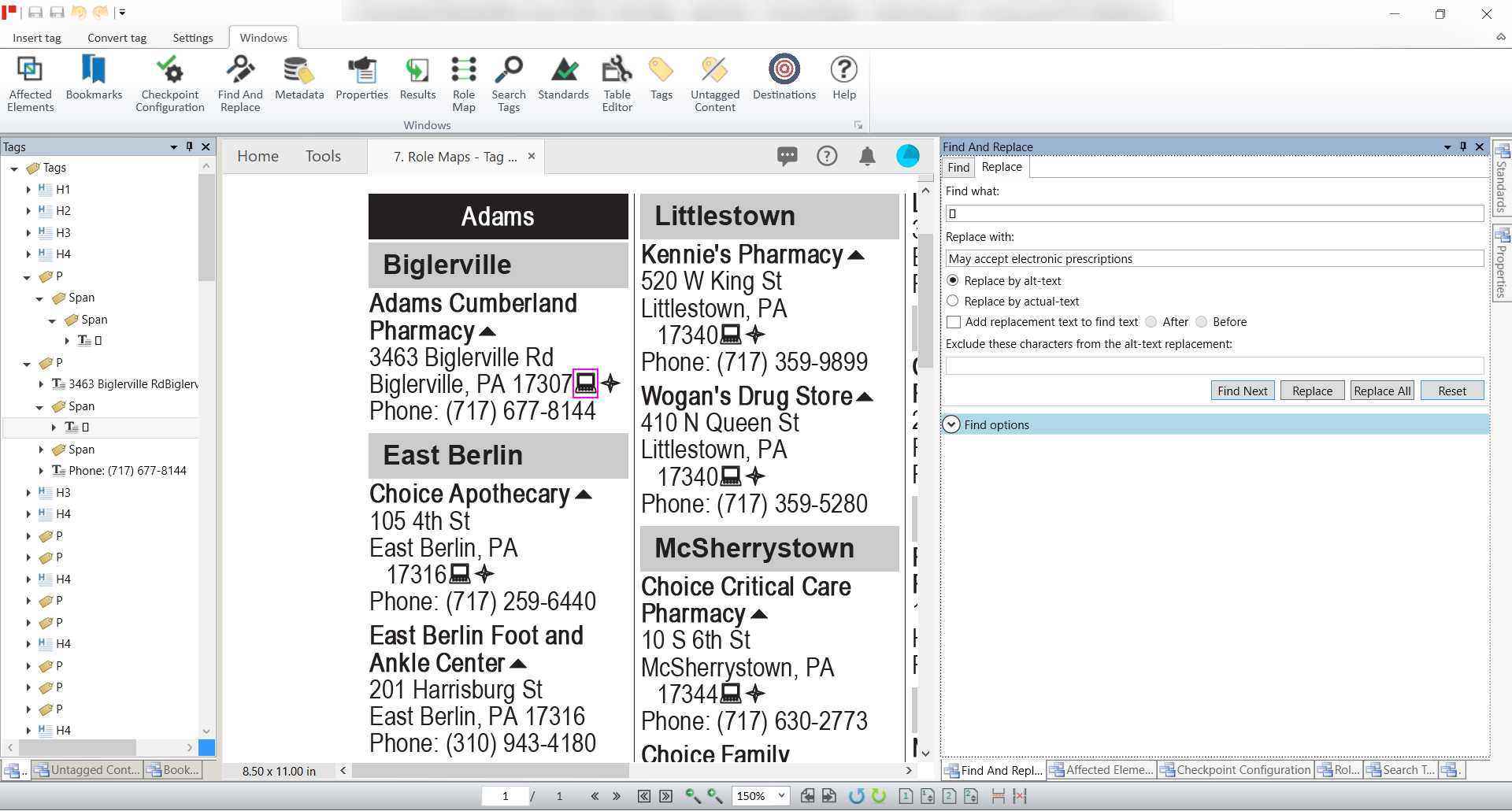Open the Insert tag ribbon tab
Image resolution: width=1512 pixels, height=811 pixels.
click(x=37, y=38)
